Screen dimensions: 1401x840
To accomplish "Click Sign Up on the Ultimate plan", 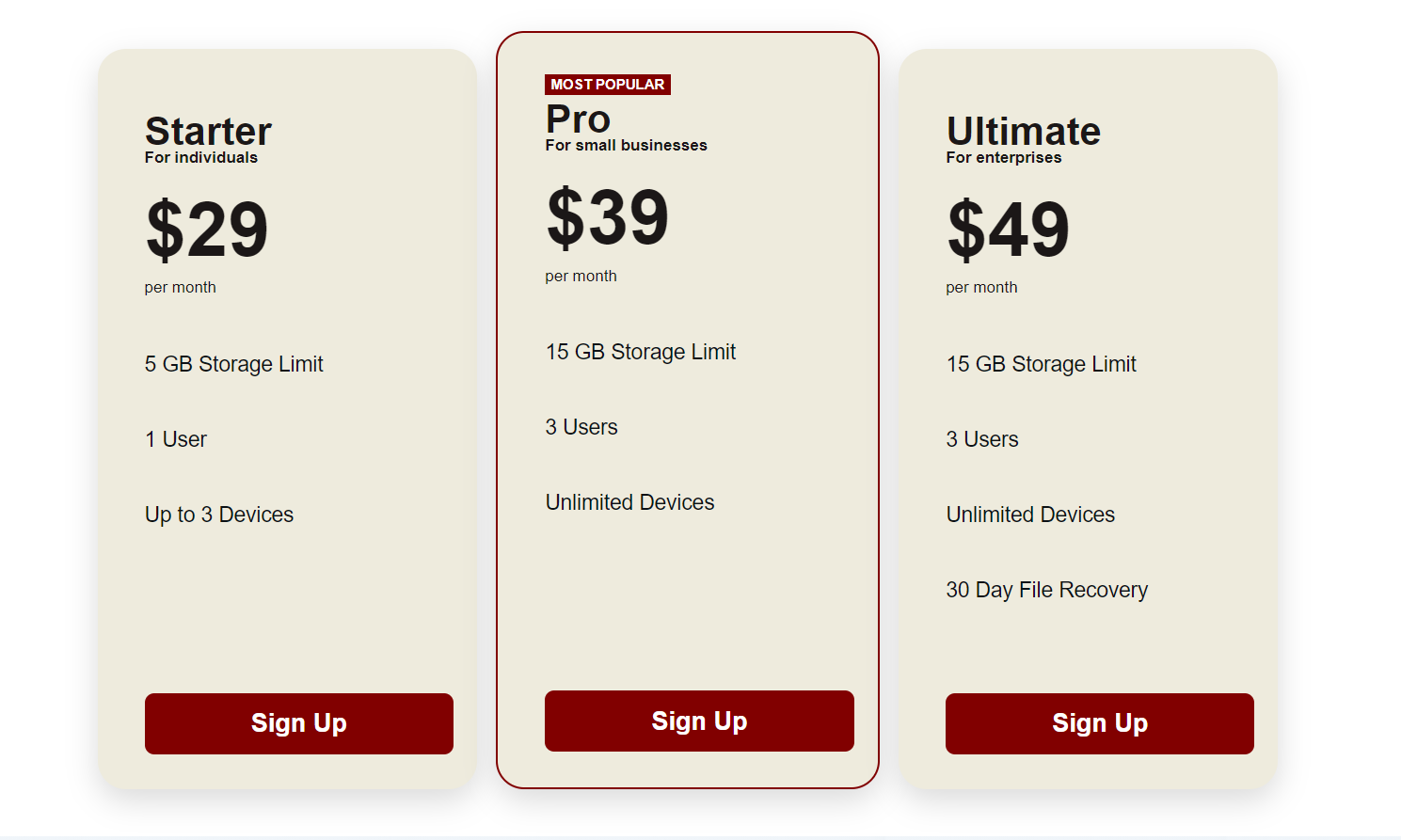I will click(x=1100, y=723).
